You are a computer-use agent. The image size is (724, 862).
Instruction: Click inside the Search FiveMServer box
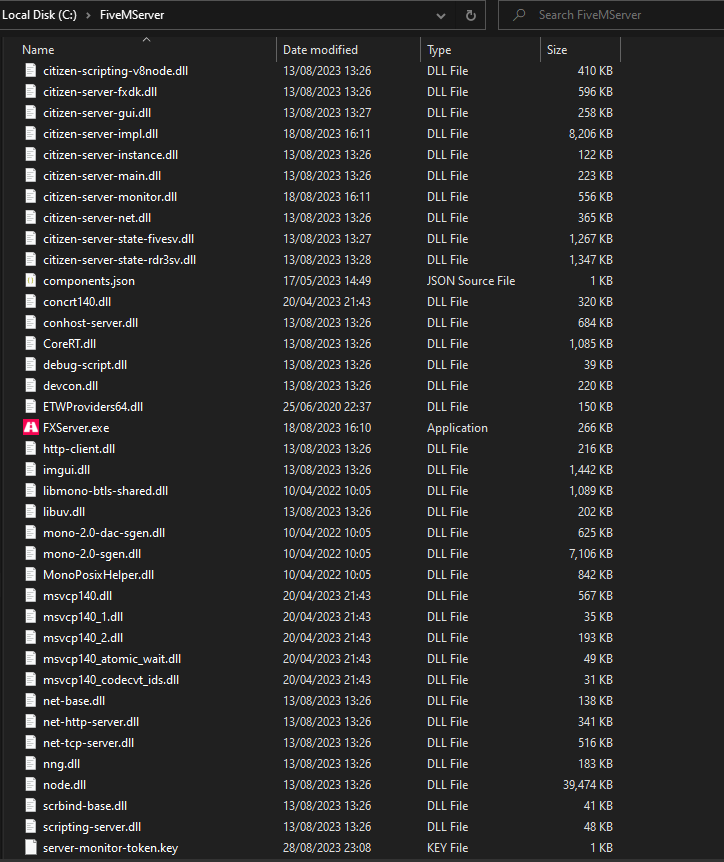point(590,15)
